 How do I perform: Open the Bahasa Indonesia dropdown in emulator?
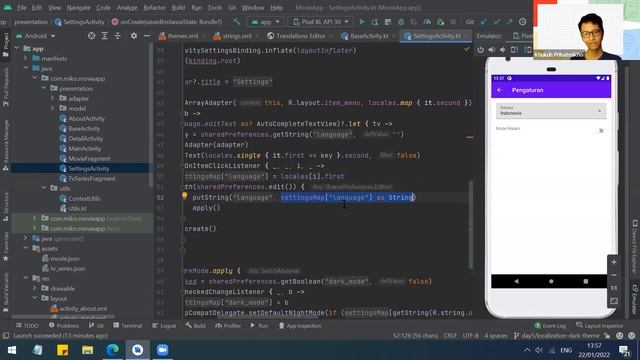[551, 111]
